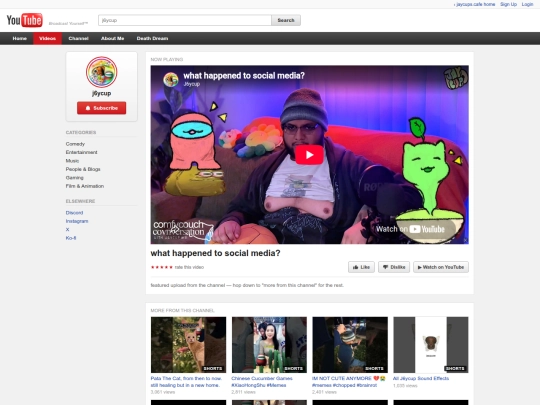540x405 pixels.
Task: Click the video title heading below player
Action: click(216, 253)
